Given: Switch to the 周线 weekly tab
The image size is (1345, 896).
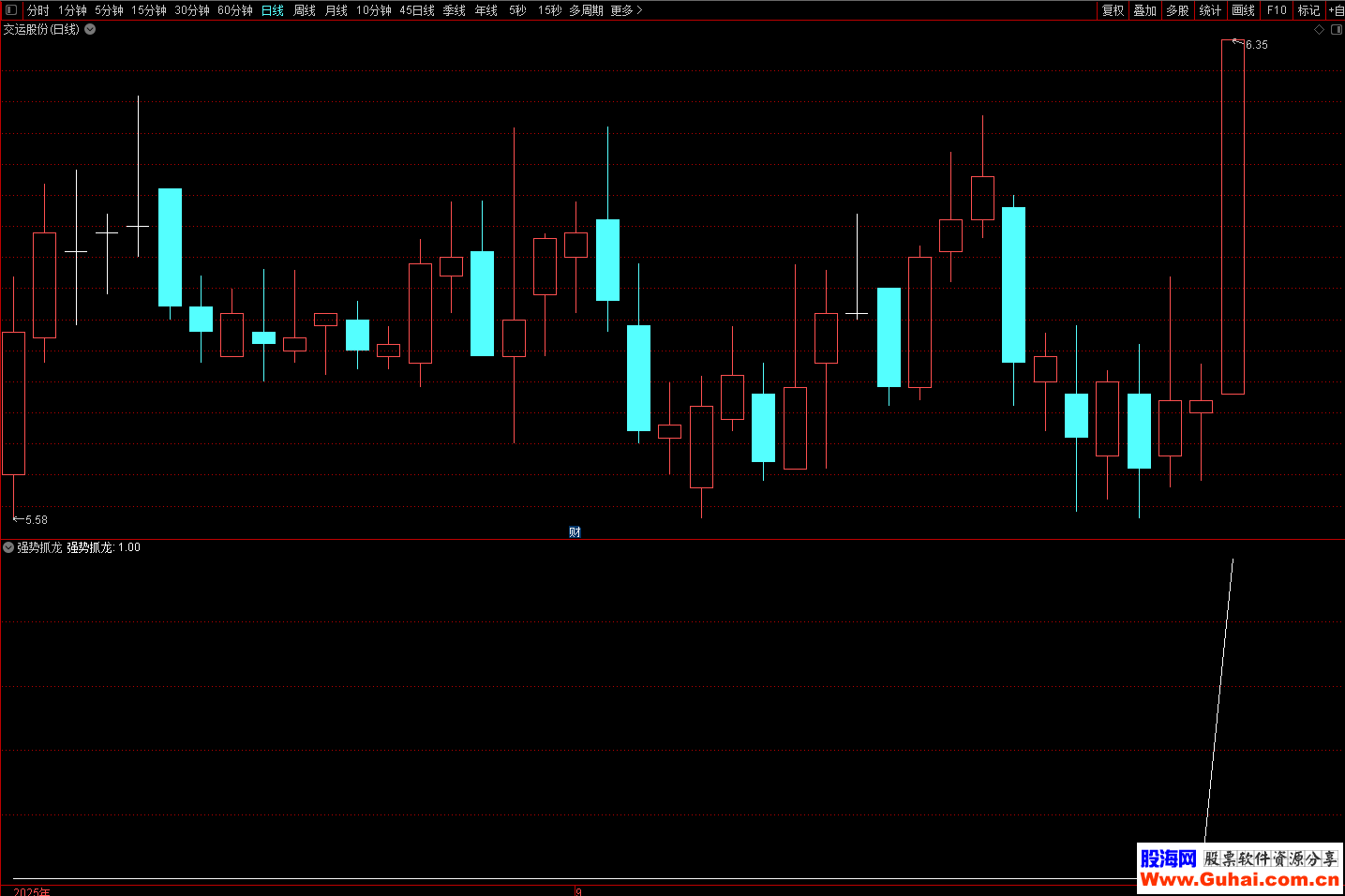Looking at the screenshot, I should (305, 10).
